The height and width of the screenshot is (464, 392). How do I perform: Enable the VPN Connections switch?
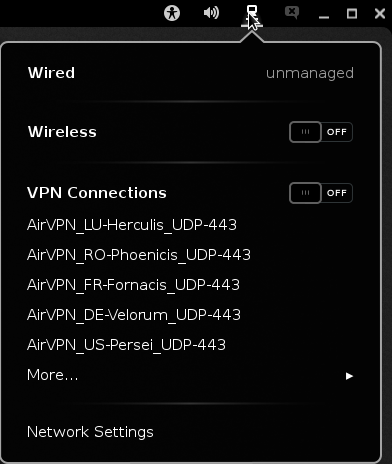(321, 193)
